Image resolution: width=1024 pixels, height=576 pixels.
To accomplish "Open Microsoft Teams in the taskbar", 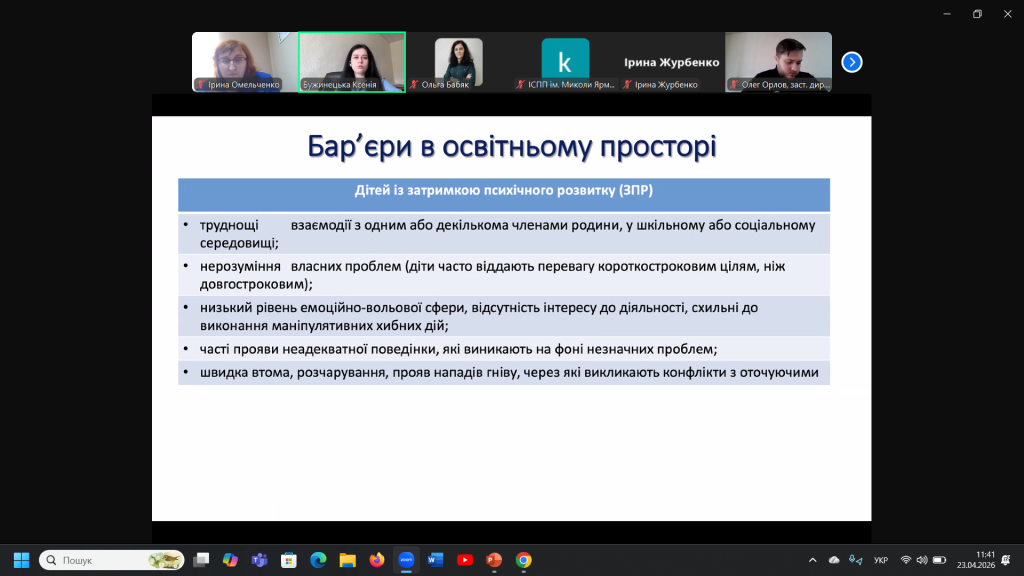I will tap(259, 560).
